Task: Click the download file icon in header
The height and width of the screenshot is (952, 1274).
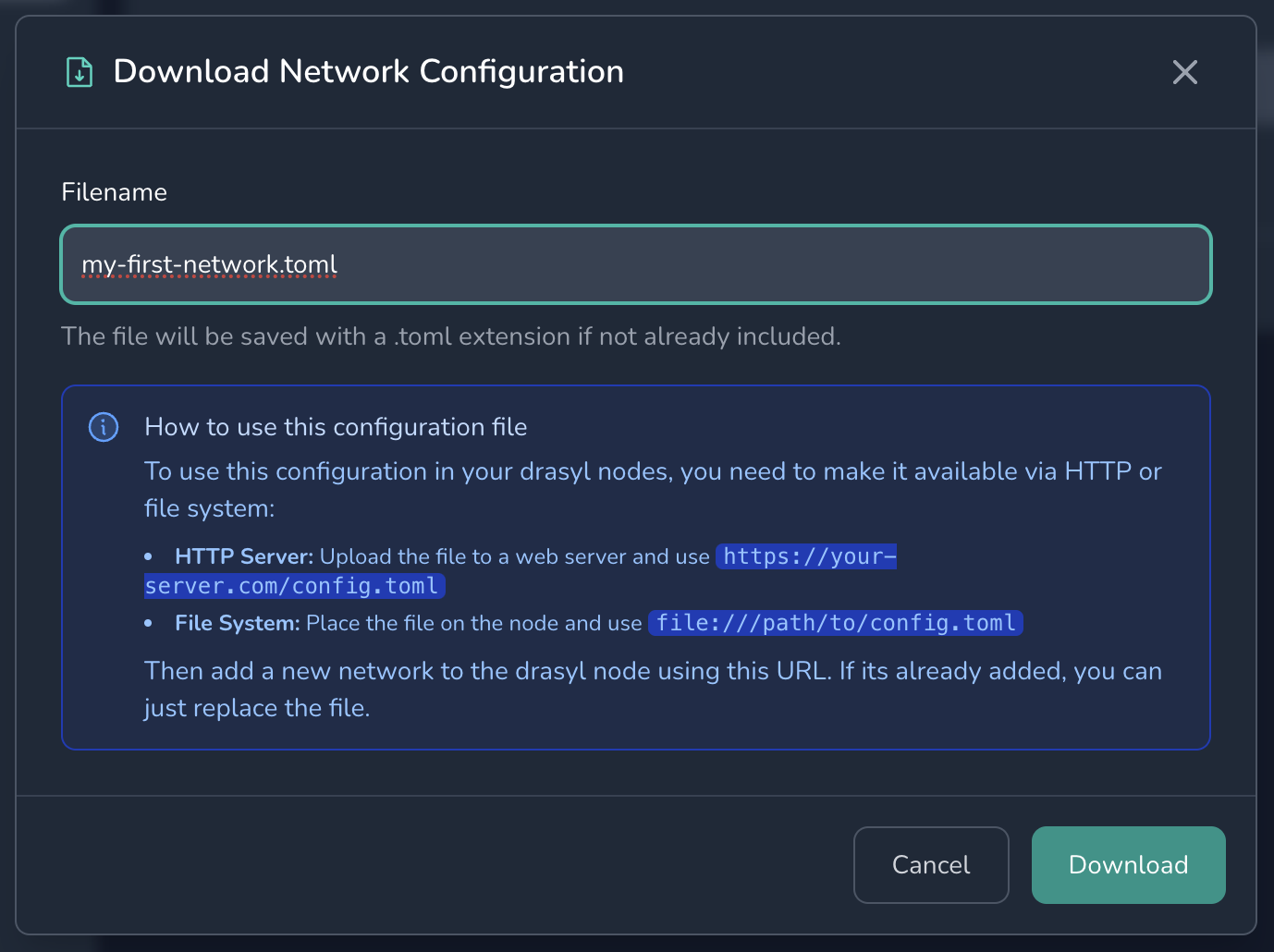Action: (80, 72)
